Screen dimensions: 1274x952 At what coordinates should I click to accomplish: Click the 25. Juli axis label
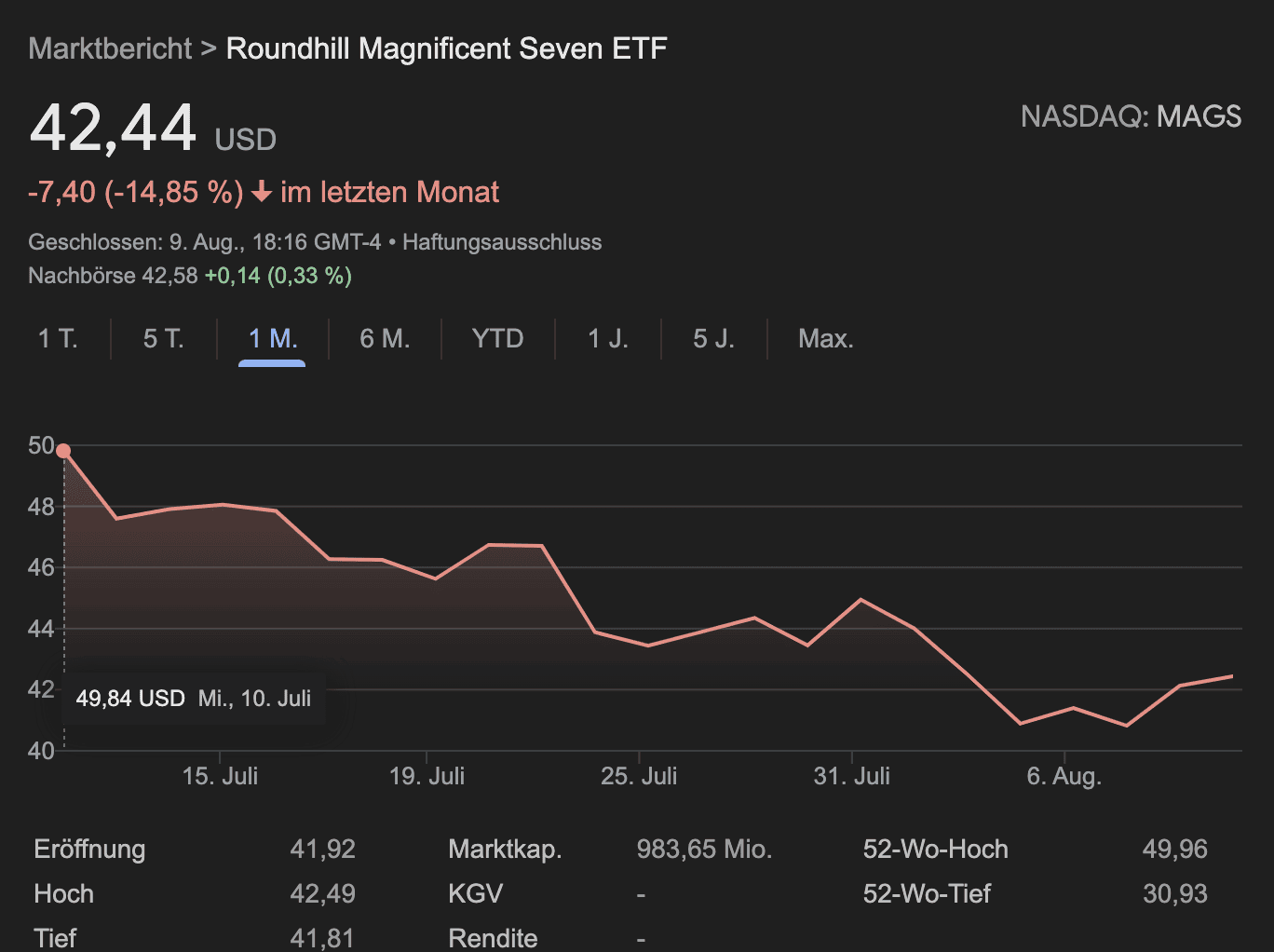click(x=640, y=776)
